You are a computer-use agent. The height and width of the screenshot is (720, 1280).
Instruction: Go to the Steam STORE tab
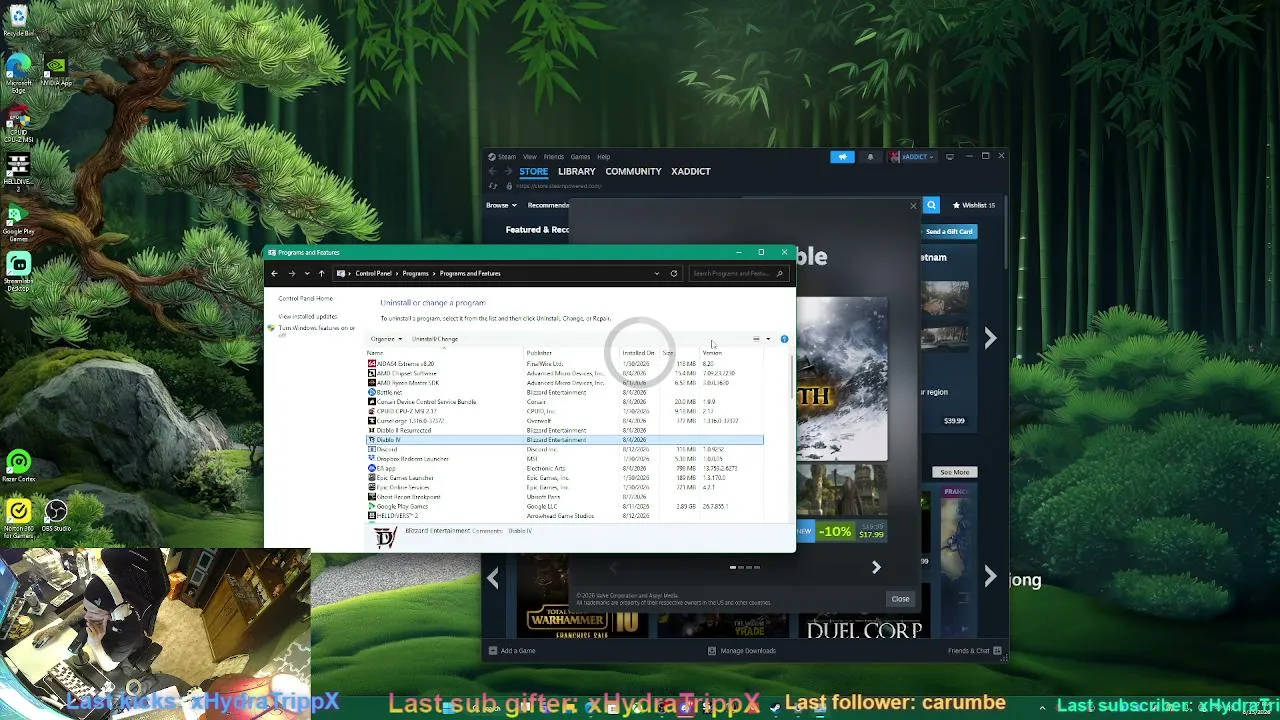[534, 171]
